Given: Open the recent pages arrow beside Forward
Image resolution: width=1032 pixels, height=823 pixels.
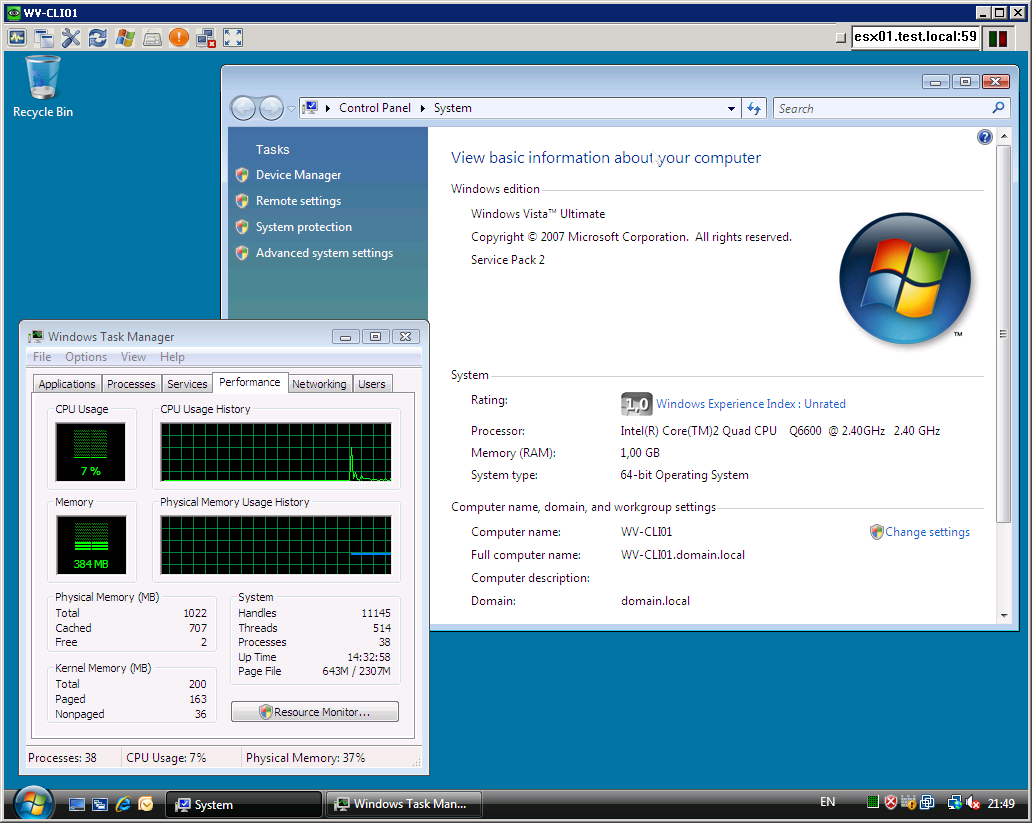Looking at the screenshot, I should coord(291,109).
